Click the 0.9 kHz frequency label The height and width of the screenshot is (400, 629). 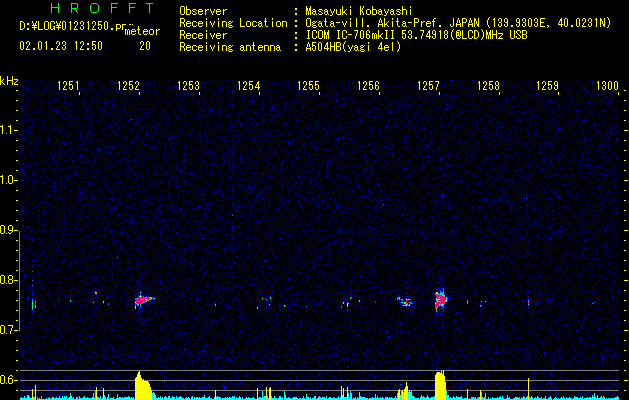(7, 230)
